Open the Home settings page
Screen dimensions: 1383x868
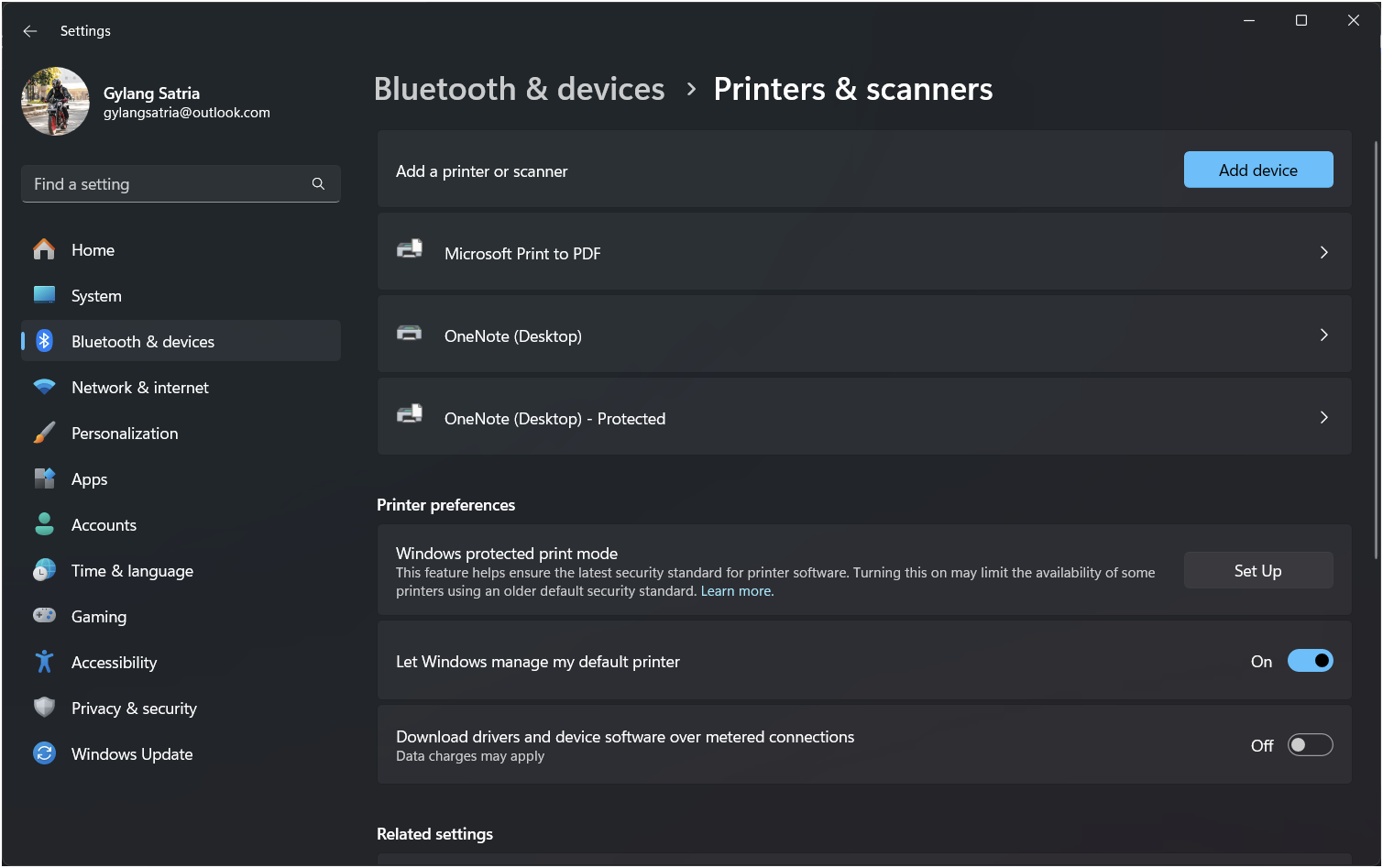pos(181,249)
